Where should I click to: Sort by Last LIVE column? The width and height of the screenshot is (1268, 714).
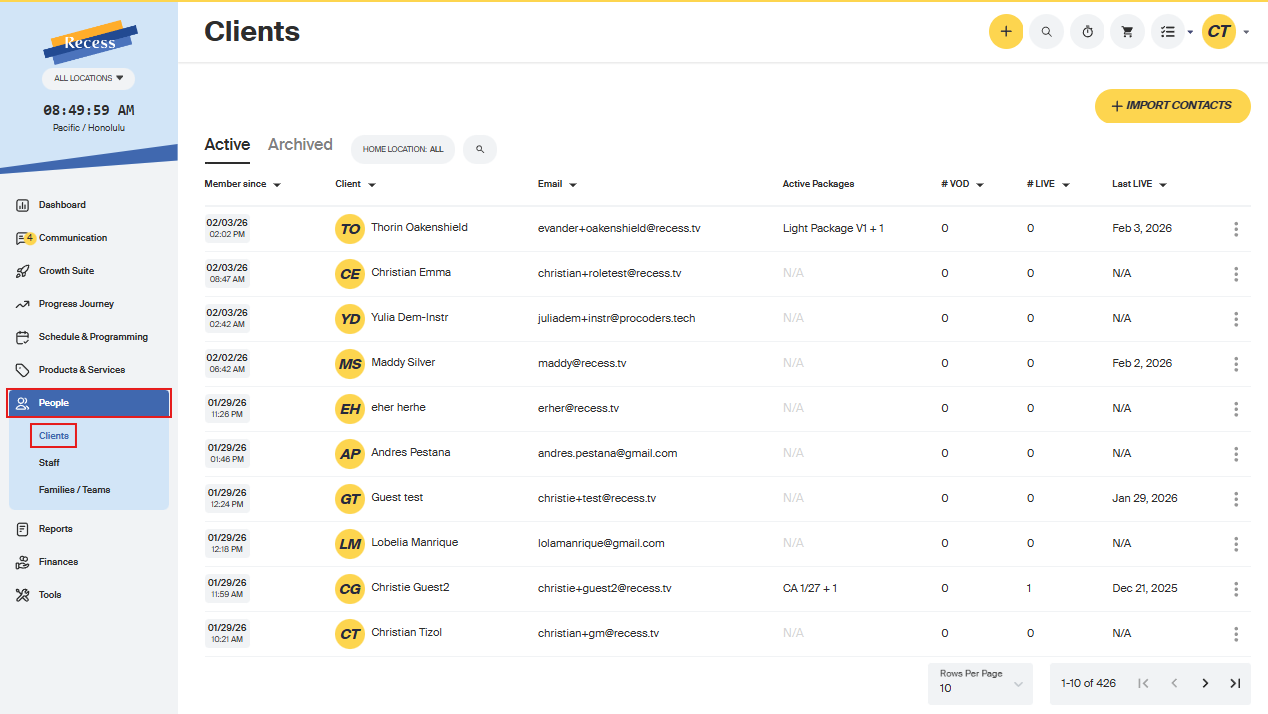coord(1140,184)
